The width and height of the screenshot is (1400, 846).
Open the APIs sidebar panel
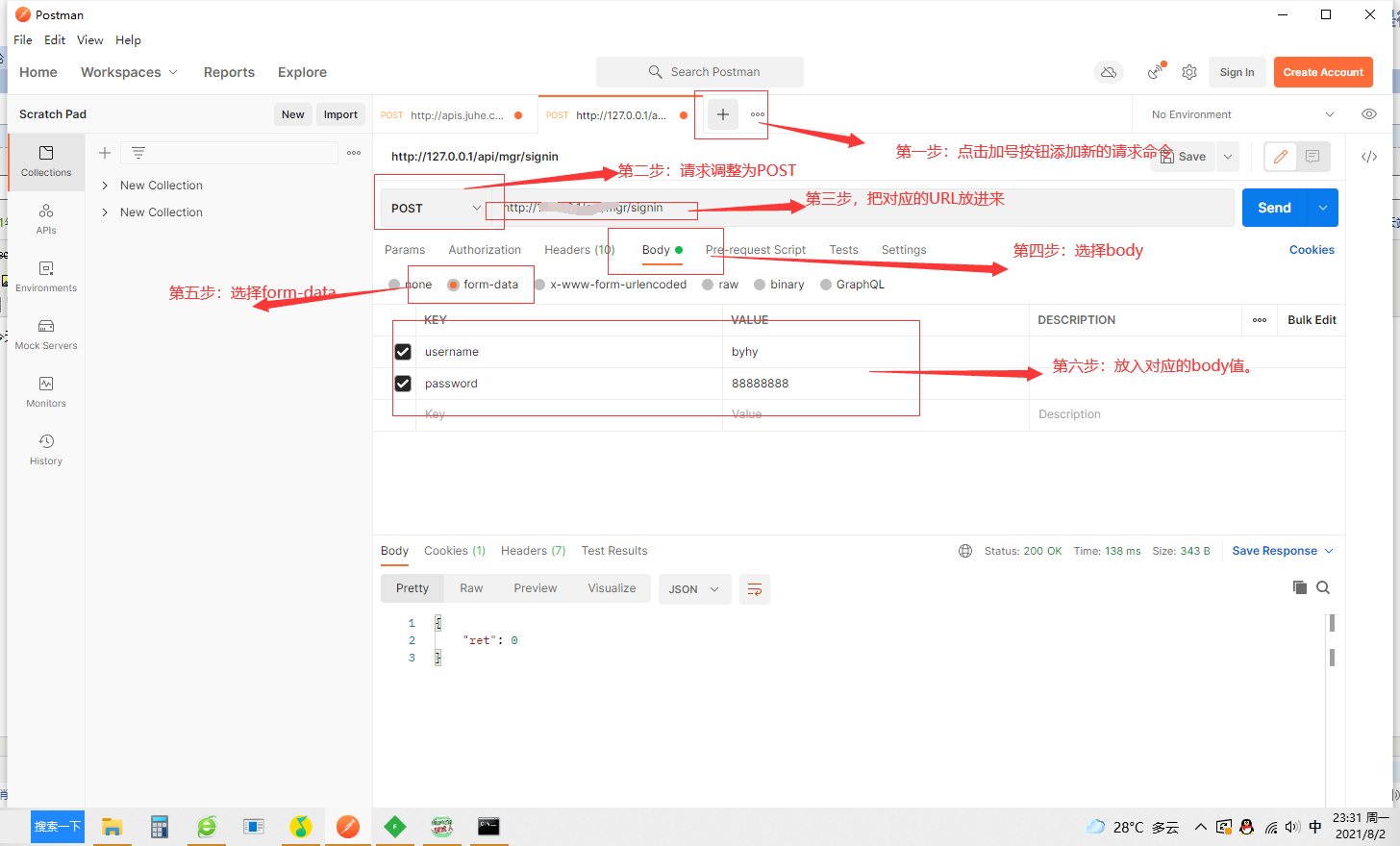pyautogui.click(x=46, y=218)
